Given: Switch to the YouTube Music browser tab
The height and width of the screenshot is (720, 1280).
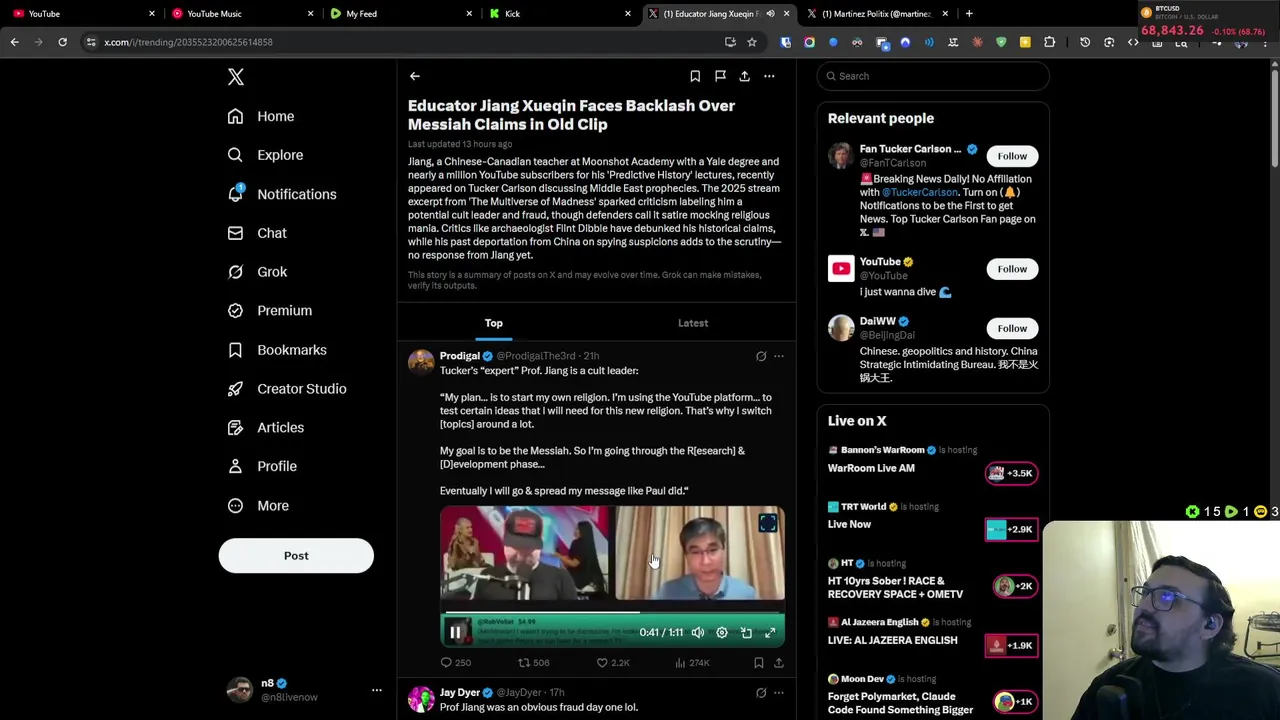Looking at the screenshot, I should (240, 14).
